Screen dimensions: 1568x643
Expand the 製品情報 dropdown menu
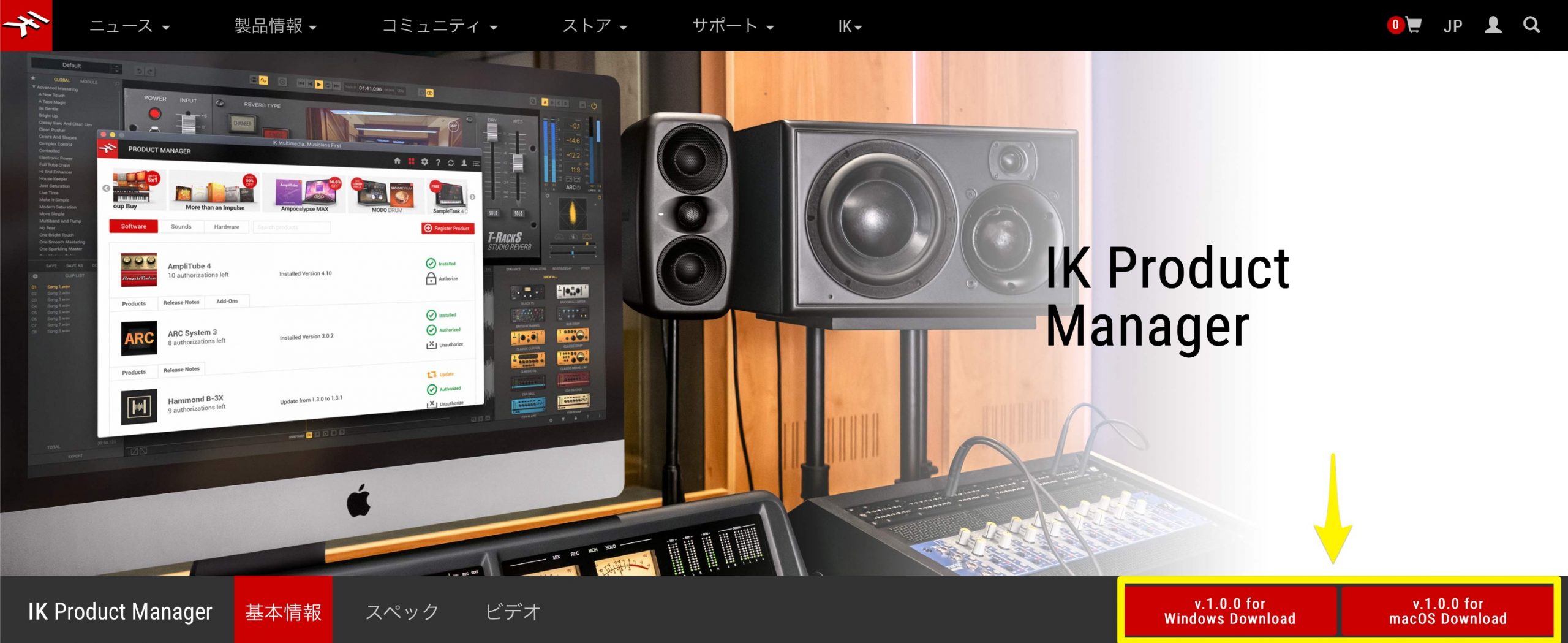(x=276, y=26)
